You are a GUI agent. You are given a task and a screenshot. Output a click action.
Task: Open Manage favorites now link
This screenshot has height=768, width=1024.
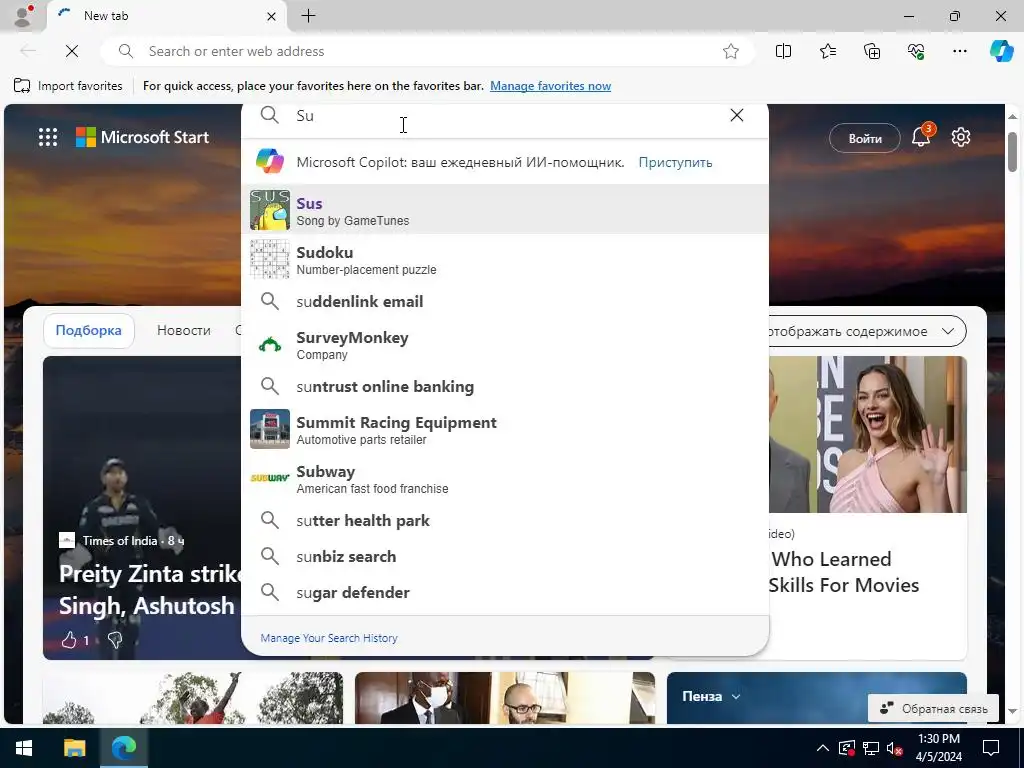coord(551,86)
